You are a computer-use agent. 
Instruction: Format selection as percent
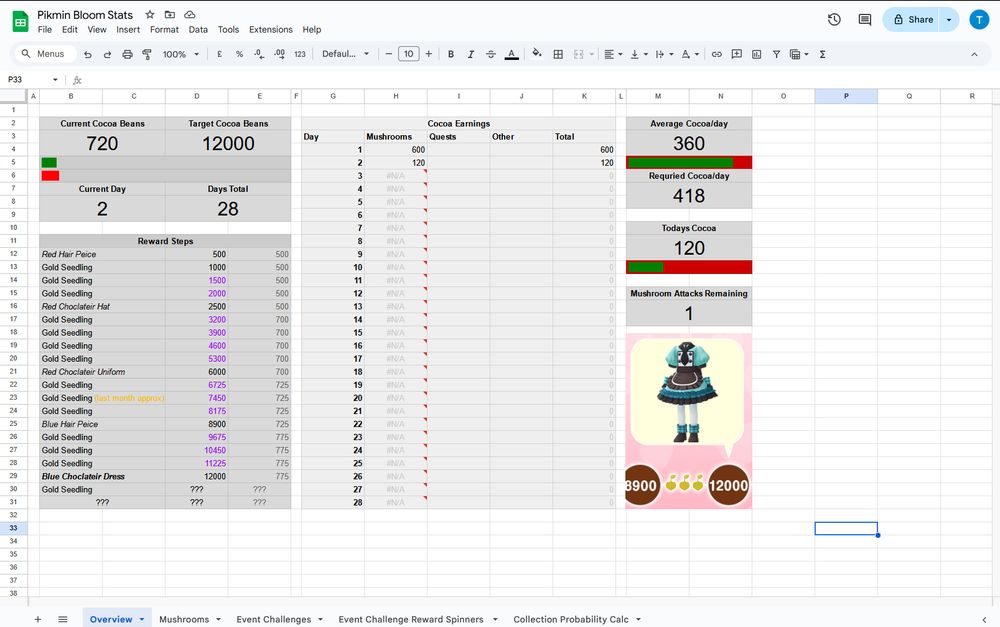(x=239, y=54)
